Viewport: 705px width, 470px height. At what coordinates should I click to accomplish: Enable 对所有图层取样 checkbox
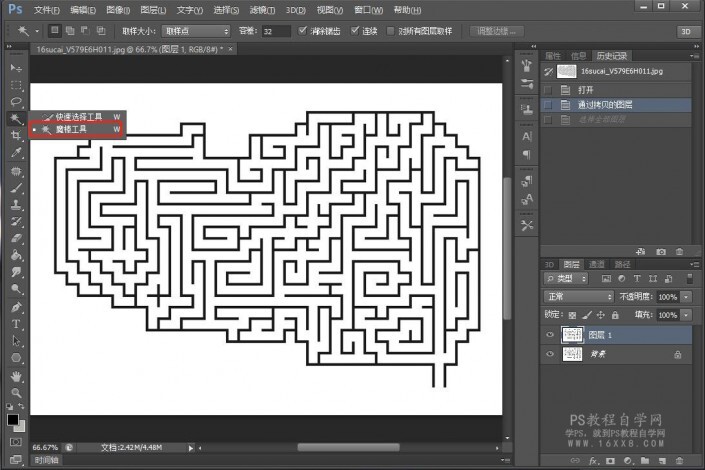tap(390, 31)
